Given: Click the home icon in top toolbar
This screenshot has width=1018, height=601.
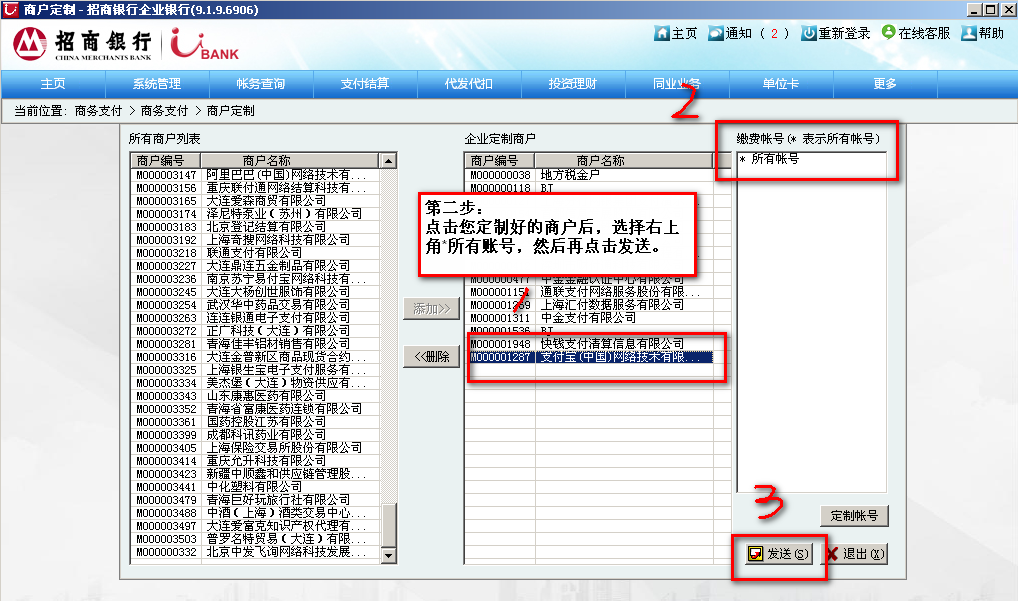Looking at the screenshot, I should click(661, 33).
